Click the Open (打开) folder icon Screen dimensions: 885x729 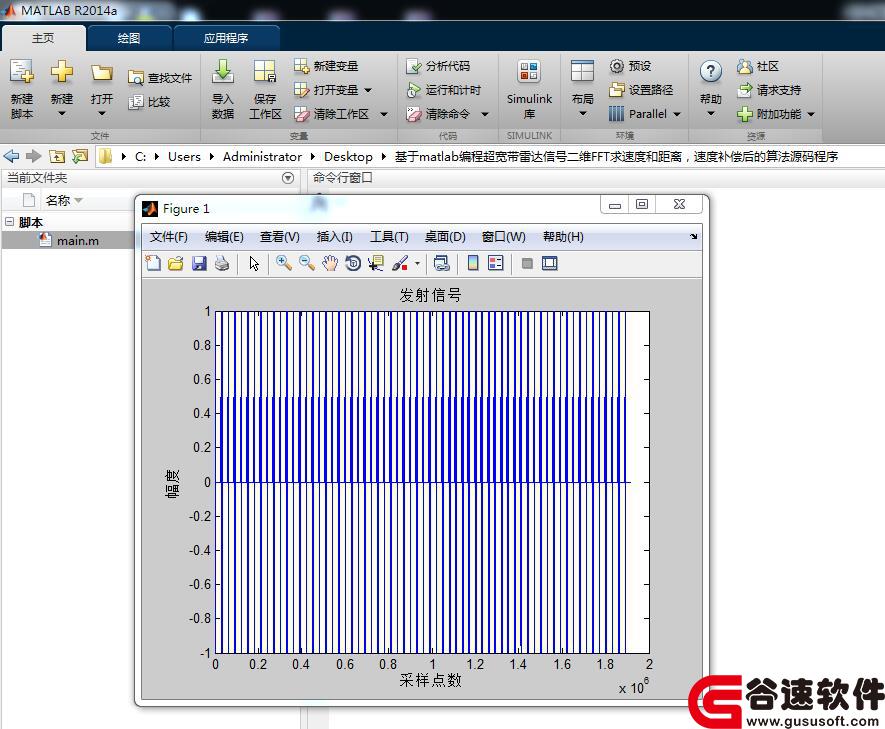coord(102,73)
